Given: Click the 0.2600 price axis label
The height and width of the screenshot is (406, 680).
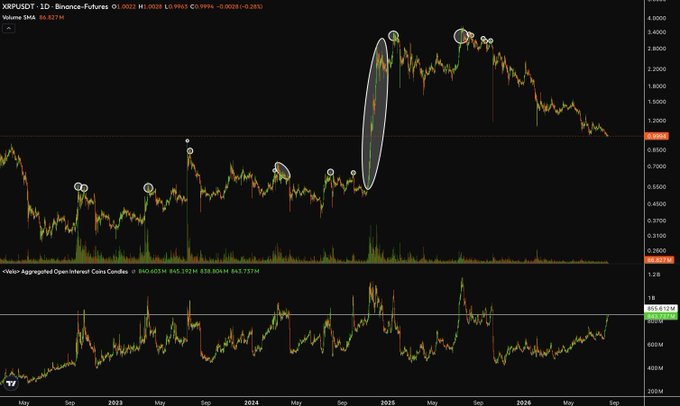Looking at the screenshot, I should (x=657, y=251).
